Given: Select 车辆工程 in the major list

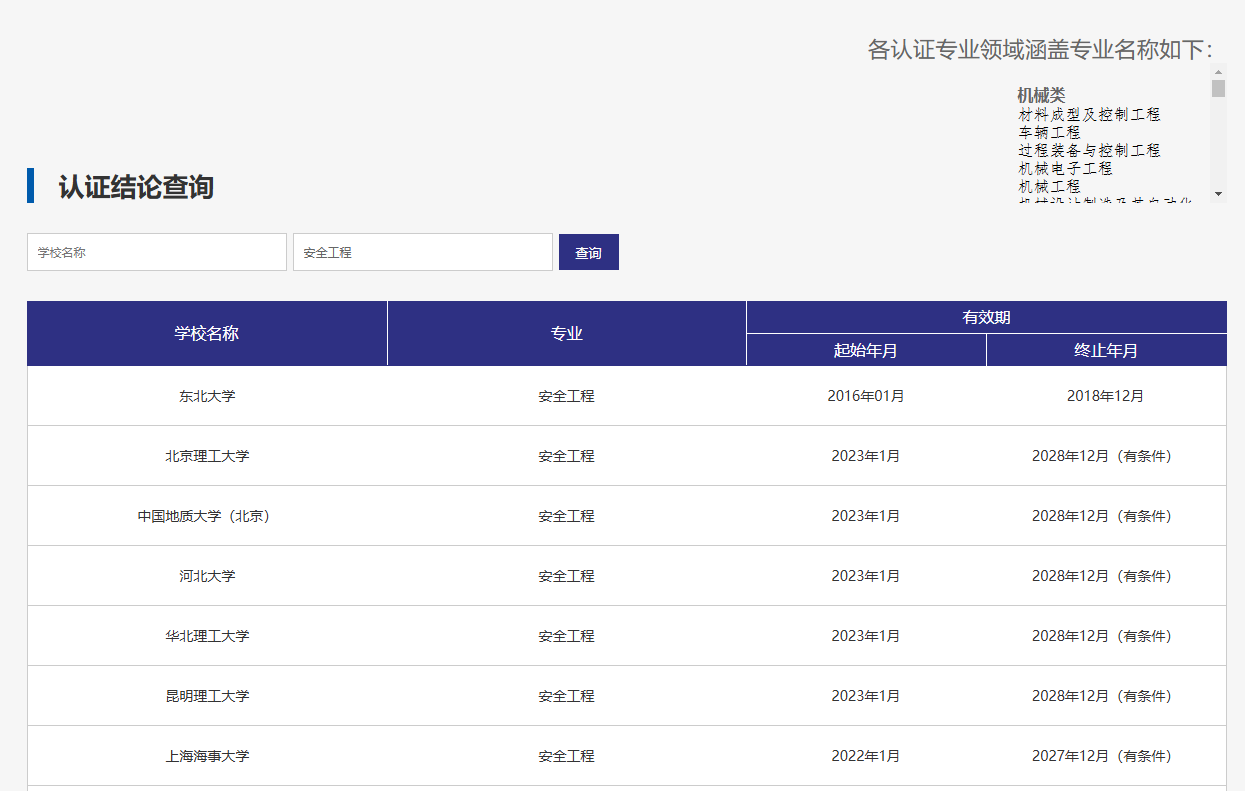Looking at the screenshot, I should click(1050, 132).
